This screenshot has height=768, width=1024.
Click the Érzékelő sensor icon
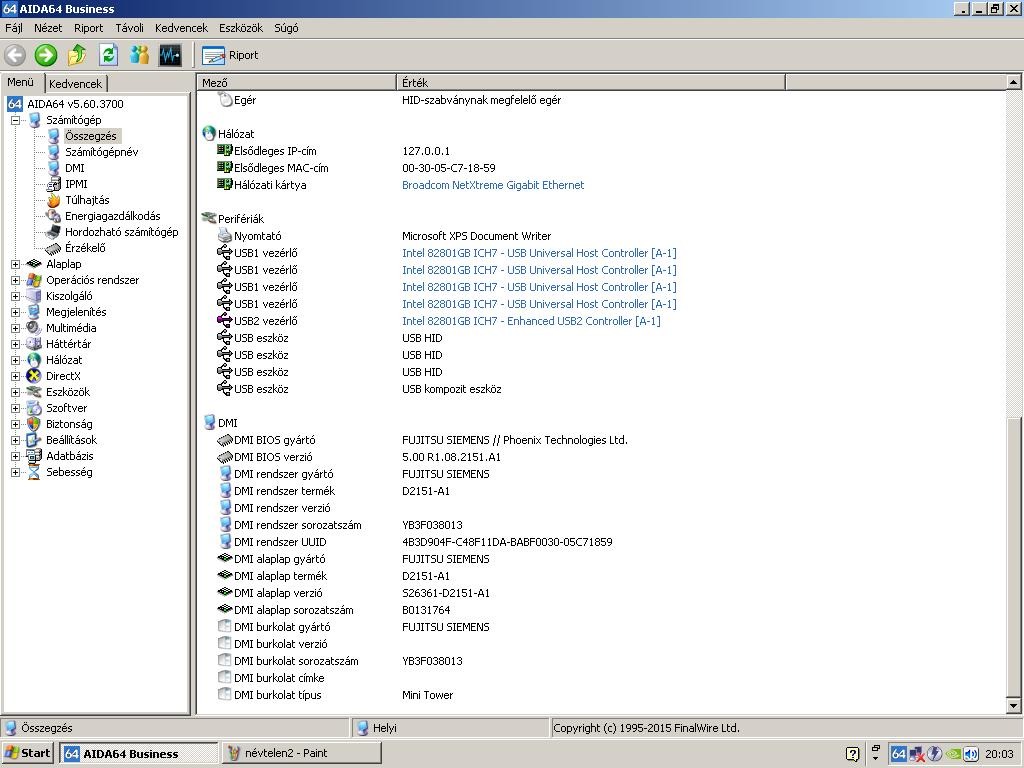click(x=53, y=248)
